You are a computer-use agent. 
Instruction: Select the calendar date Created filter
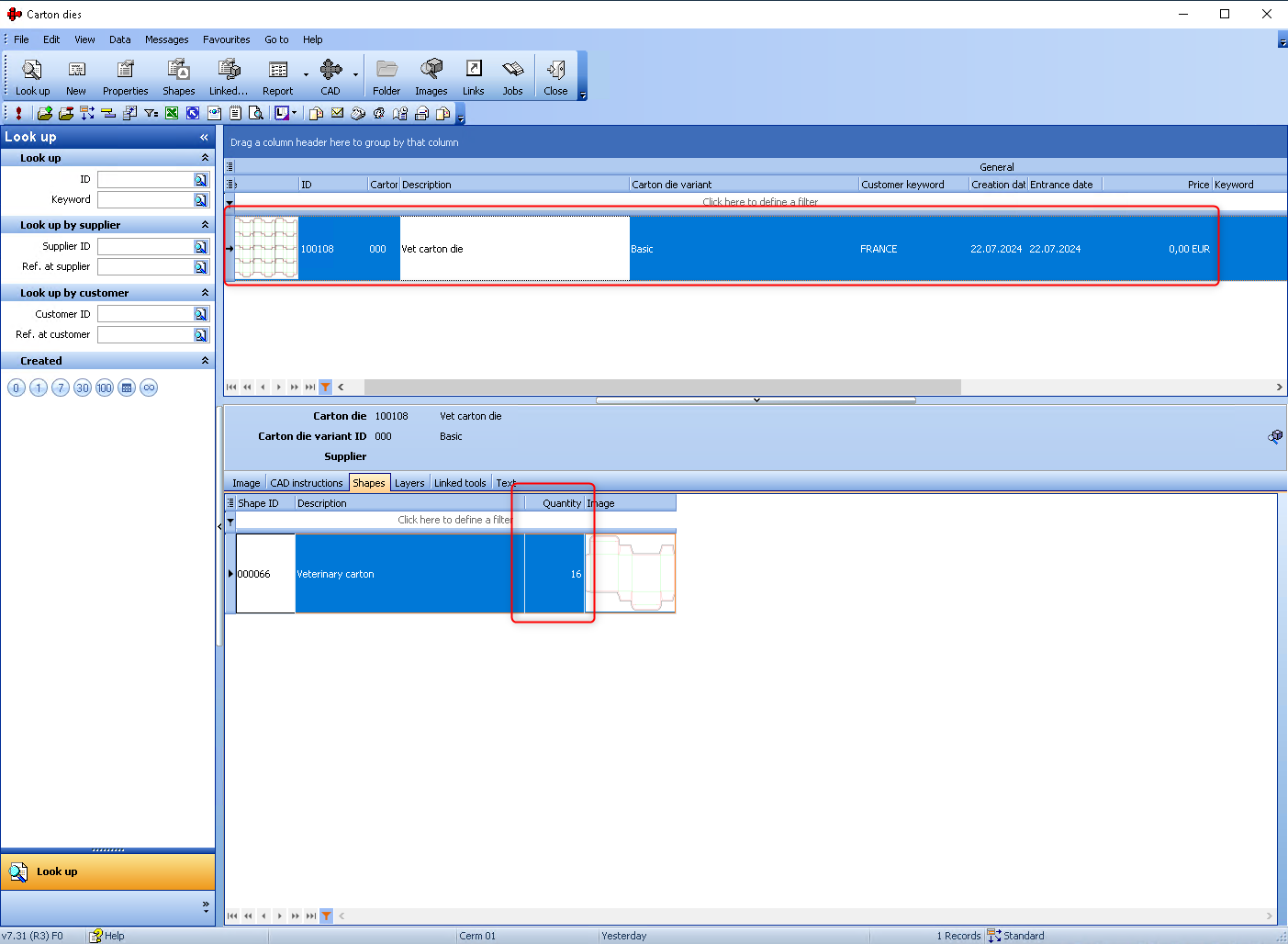coord(127,388)
